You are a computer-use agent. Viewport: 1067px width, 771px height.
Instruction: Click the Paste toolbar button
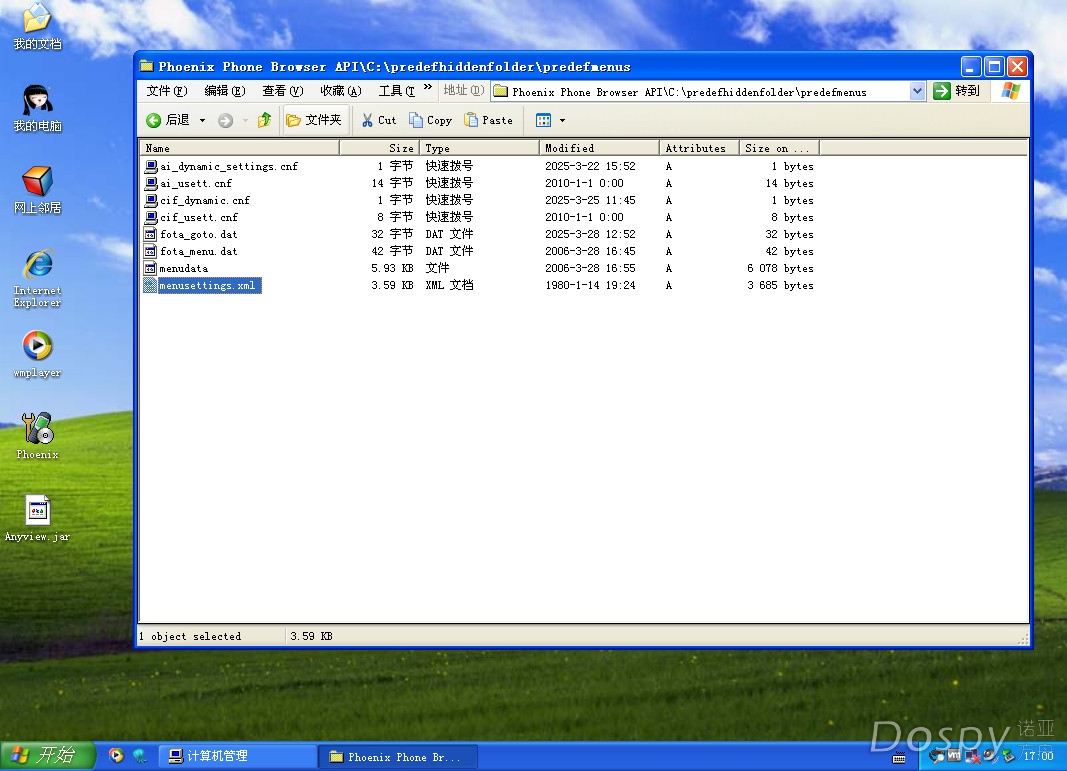489,120
